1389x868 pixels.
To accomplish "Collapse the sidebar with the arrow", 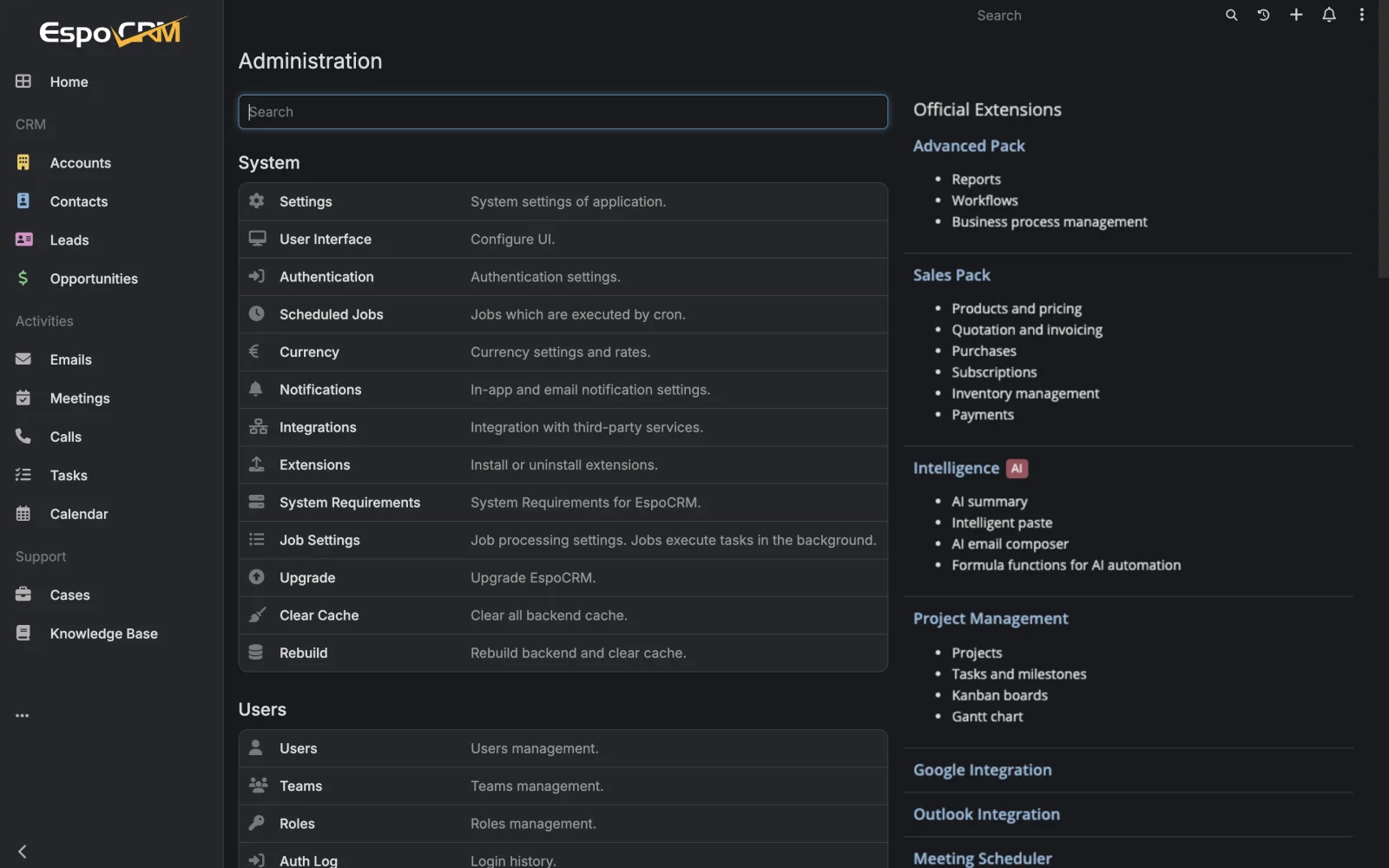I will (23, 852).
